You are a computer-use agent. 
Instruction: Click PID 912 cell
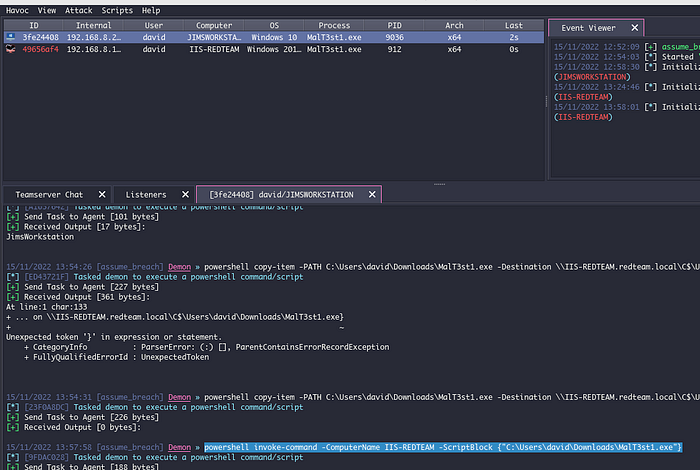click(394, 50)
